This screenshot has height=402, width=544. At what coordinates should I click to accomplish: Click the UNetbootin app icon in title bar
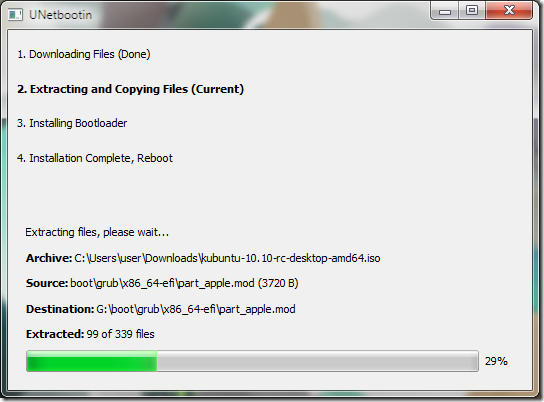pos(15,15)
